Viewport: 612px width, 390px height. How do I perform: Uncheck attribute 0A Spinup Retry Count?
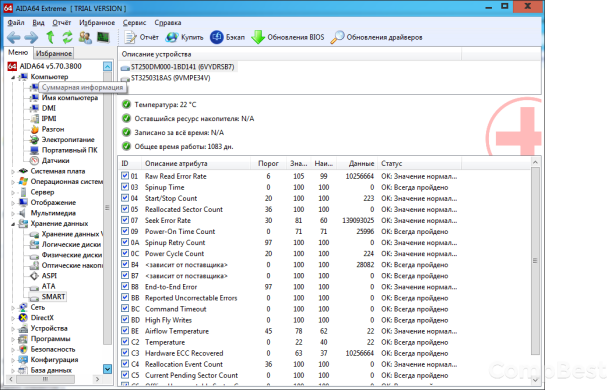click(x=125, y=242)
